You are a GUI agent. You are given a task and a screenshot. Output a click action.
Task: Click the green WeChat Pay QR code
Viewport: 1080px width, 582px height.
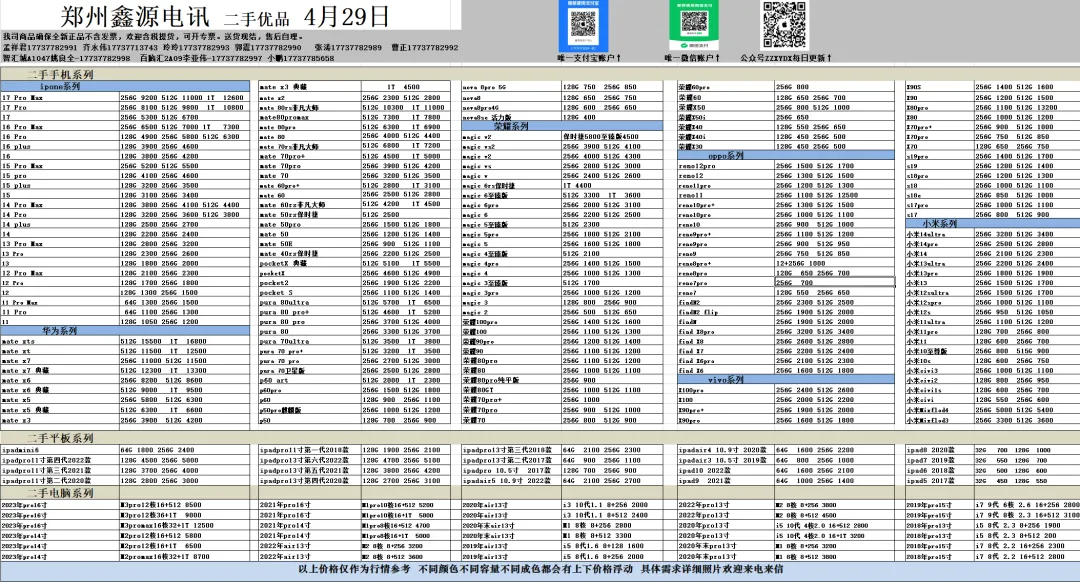pos(694,25)
